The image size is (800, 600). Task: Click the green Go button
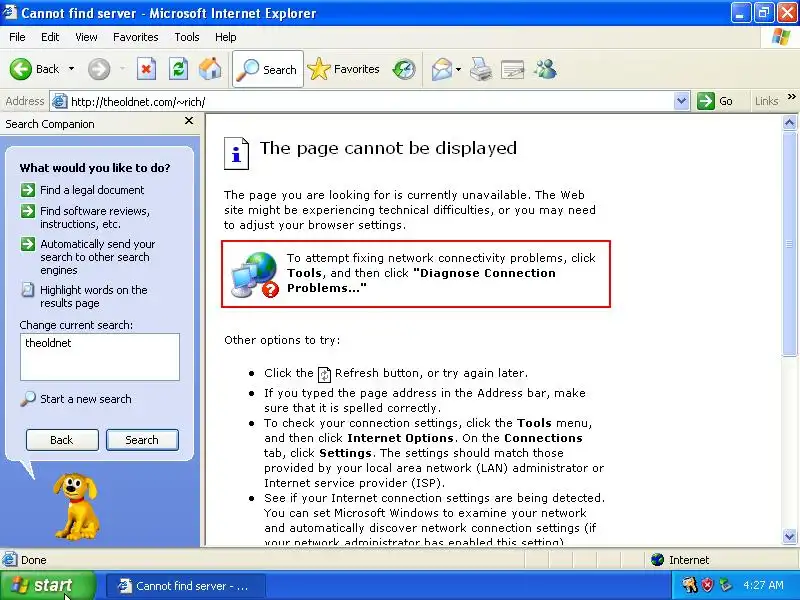[715, 101]
